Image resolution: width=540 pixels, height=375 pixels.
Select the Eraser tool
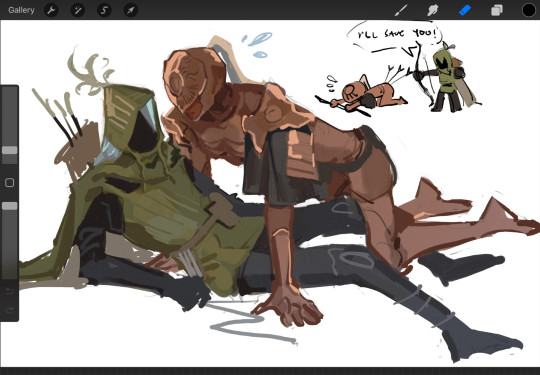(465, 10)
